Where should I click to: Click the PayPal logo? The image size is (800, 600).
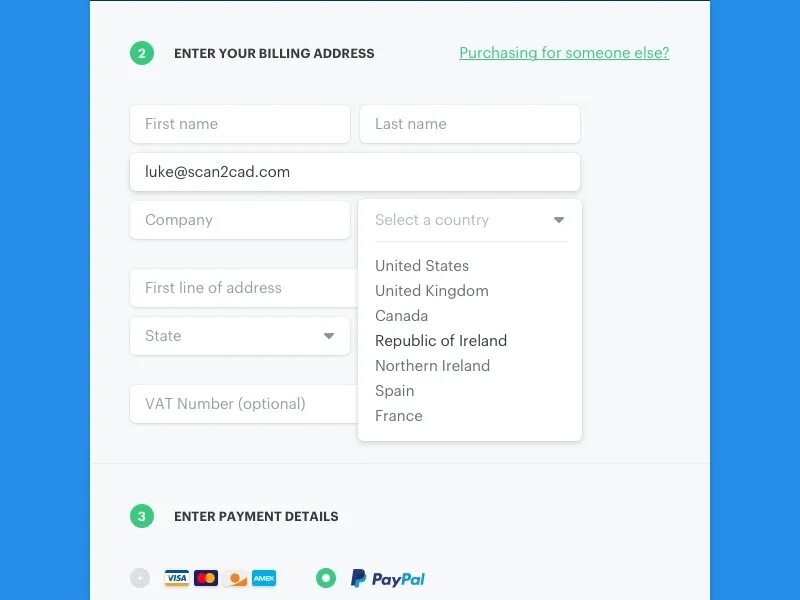(x=388, y=578)
